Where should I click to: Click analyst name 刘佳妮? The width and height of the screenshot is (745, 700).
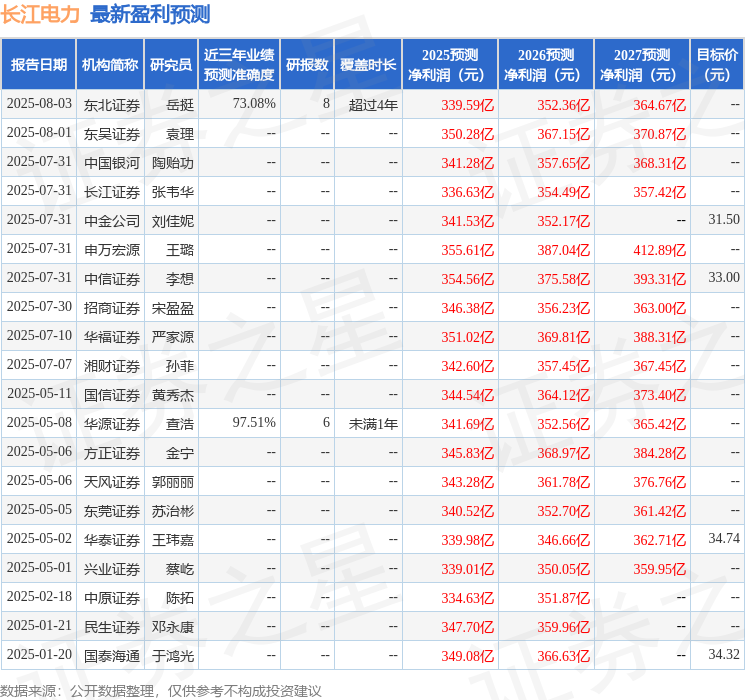tap(173, 221)
